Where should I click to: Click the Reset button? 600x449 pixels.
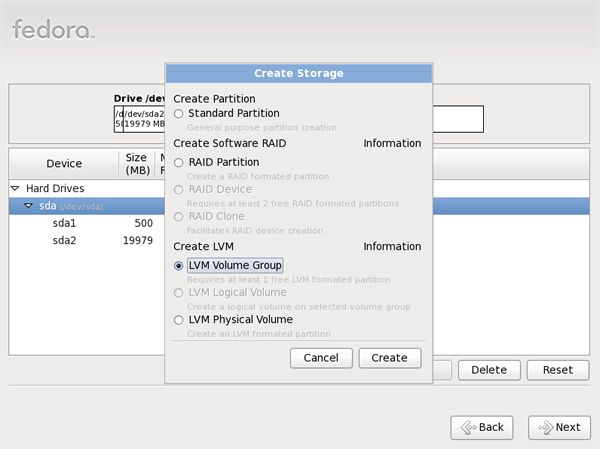point(558,370)
